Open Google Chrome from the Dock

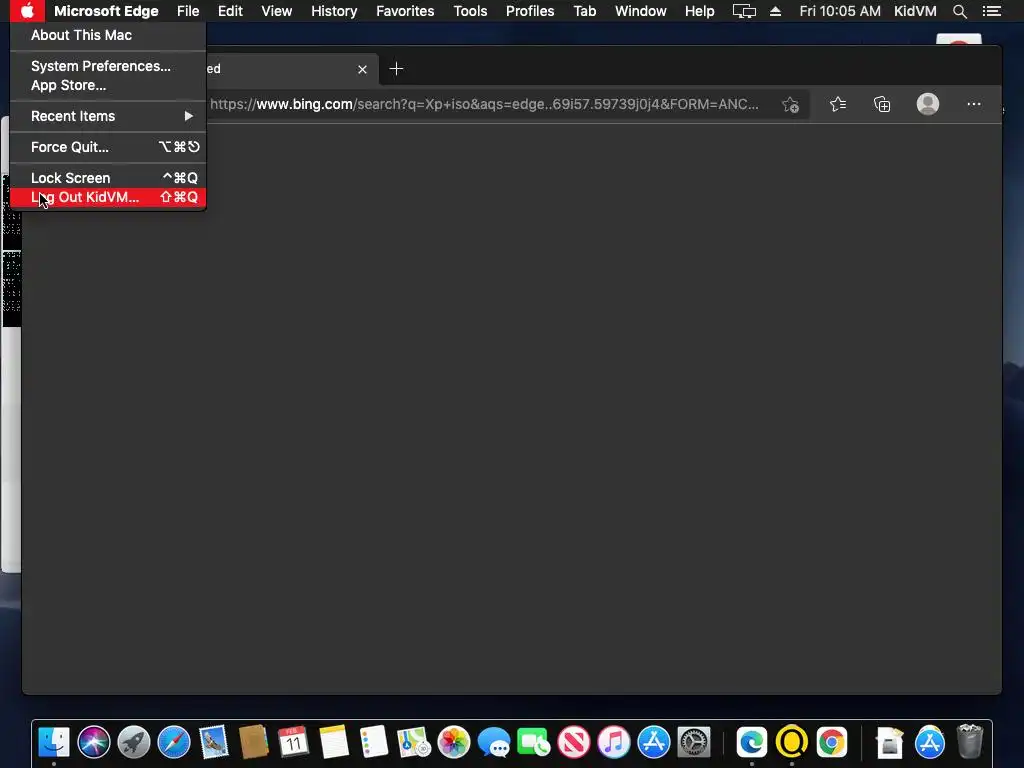(x=831, y=742)
